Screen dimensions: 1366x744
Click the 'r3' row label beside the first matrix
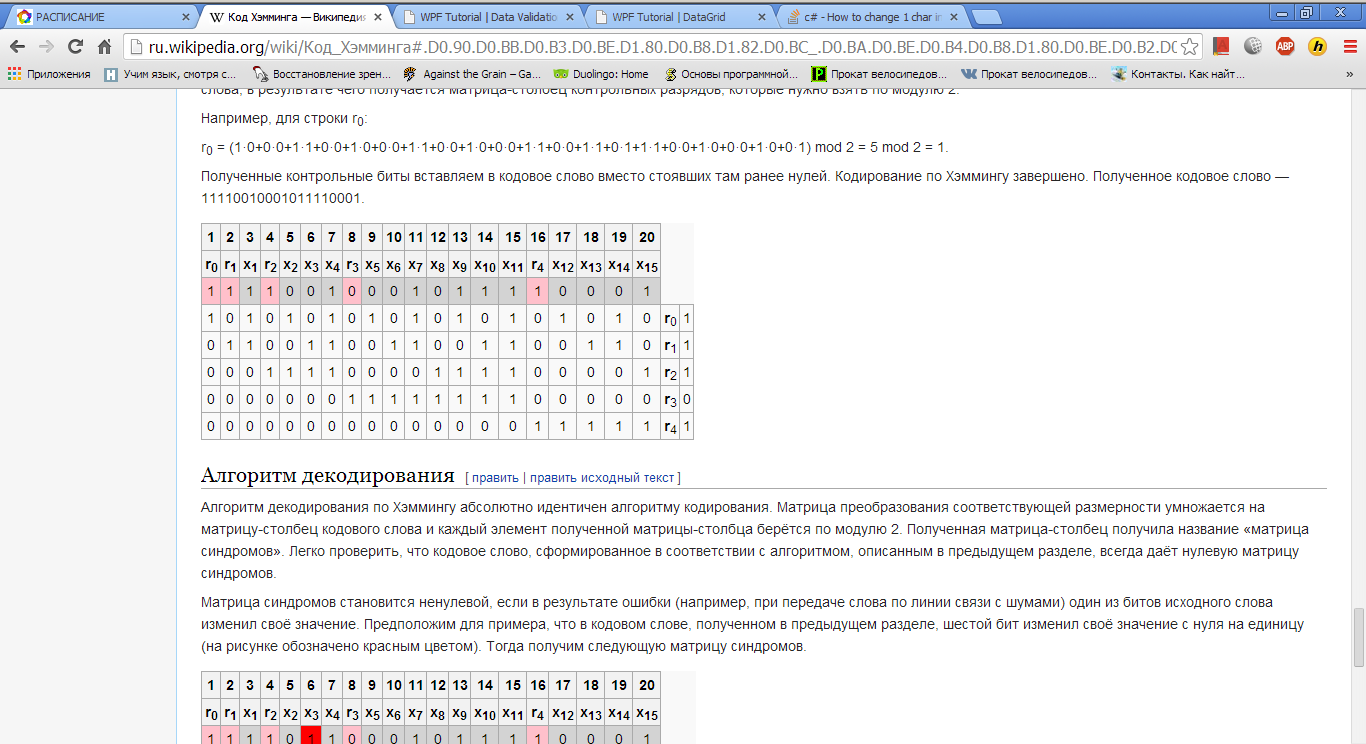(670, 400)
